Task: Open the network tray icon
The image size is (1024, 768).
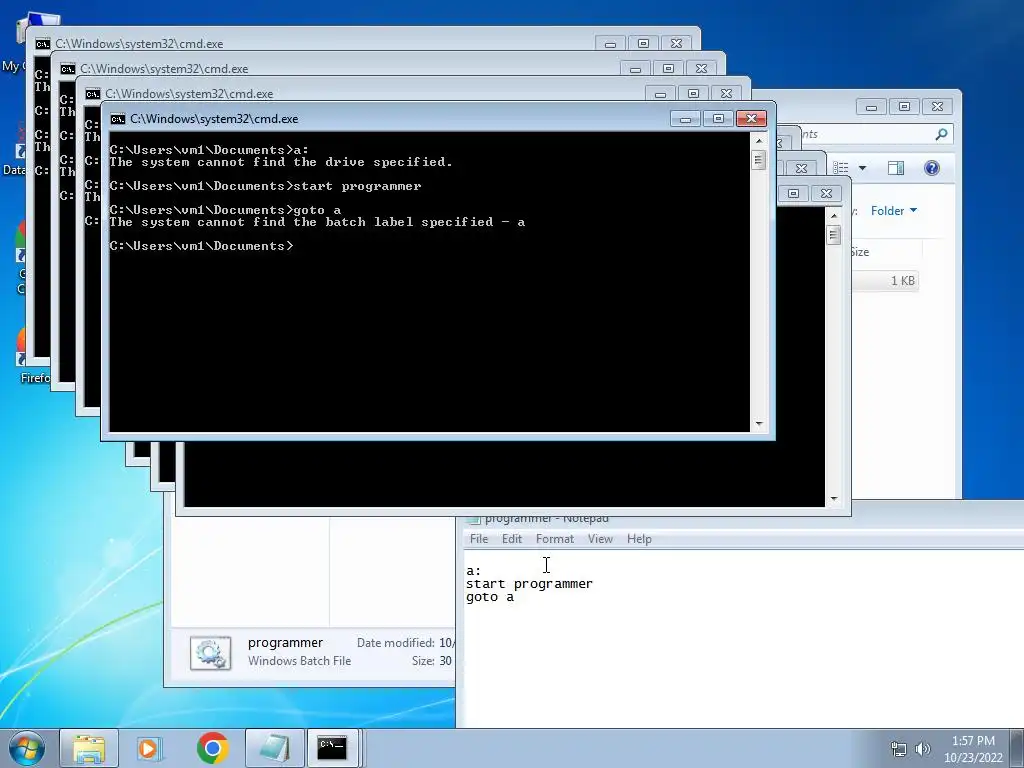Action: pyautogui.click(x=899, y=749)
